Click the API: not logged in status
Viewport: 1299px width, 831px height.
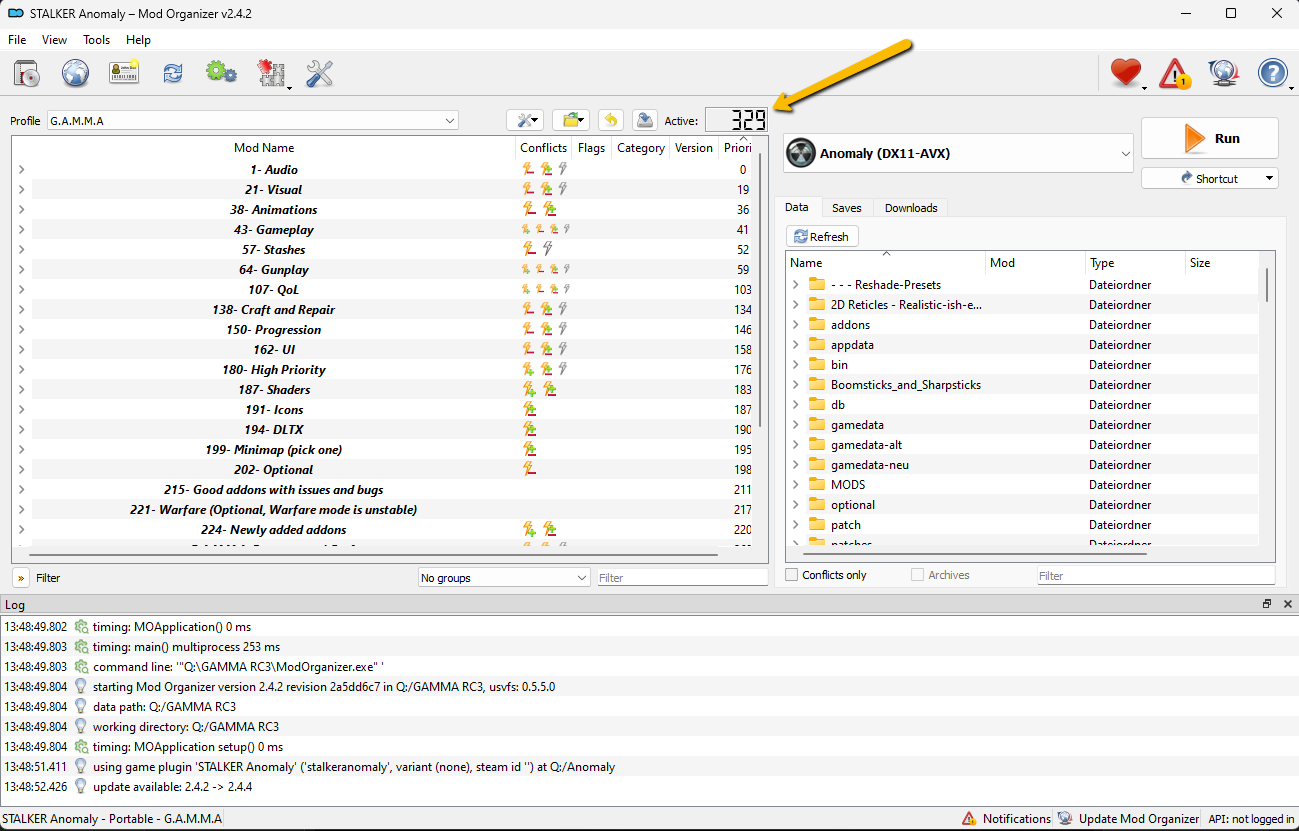point(1249,819)
